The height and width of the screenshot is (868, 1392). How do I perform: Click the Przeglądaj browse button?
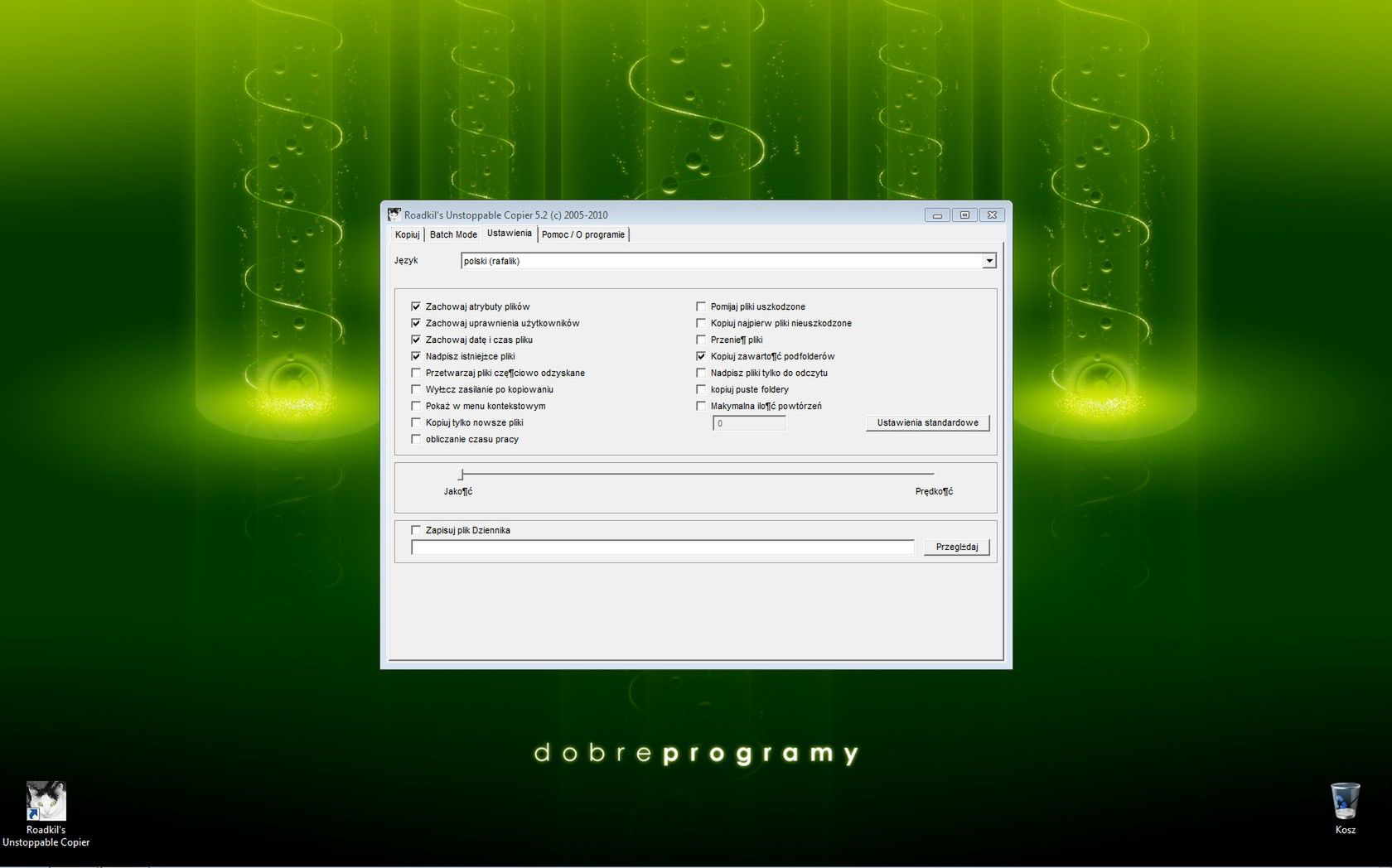click(x=957, y=547)
